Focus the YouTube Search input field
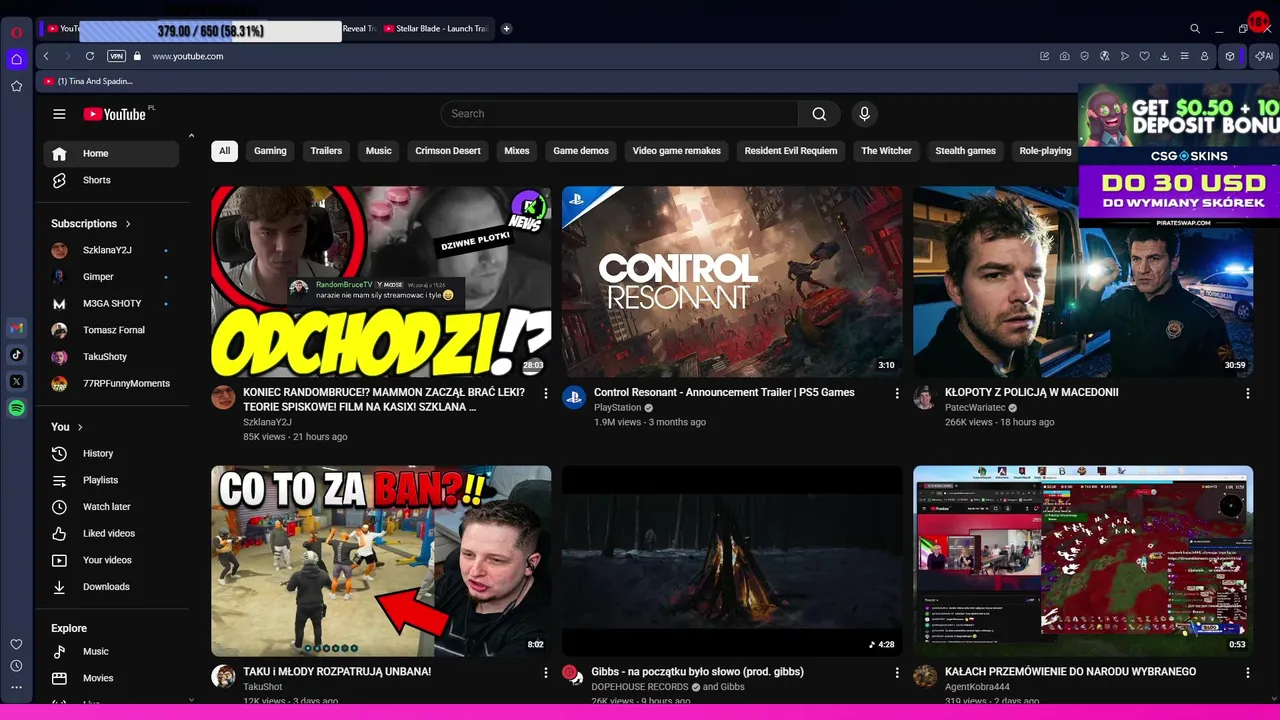The width and height of the screenshot is (1280, 720). (620, 114)
